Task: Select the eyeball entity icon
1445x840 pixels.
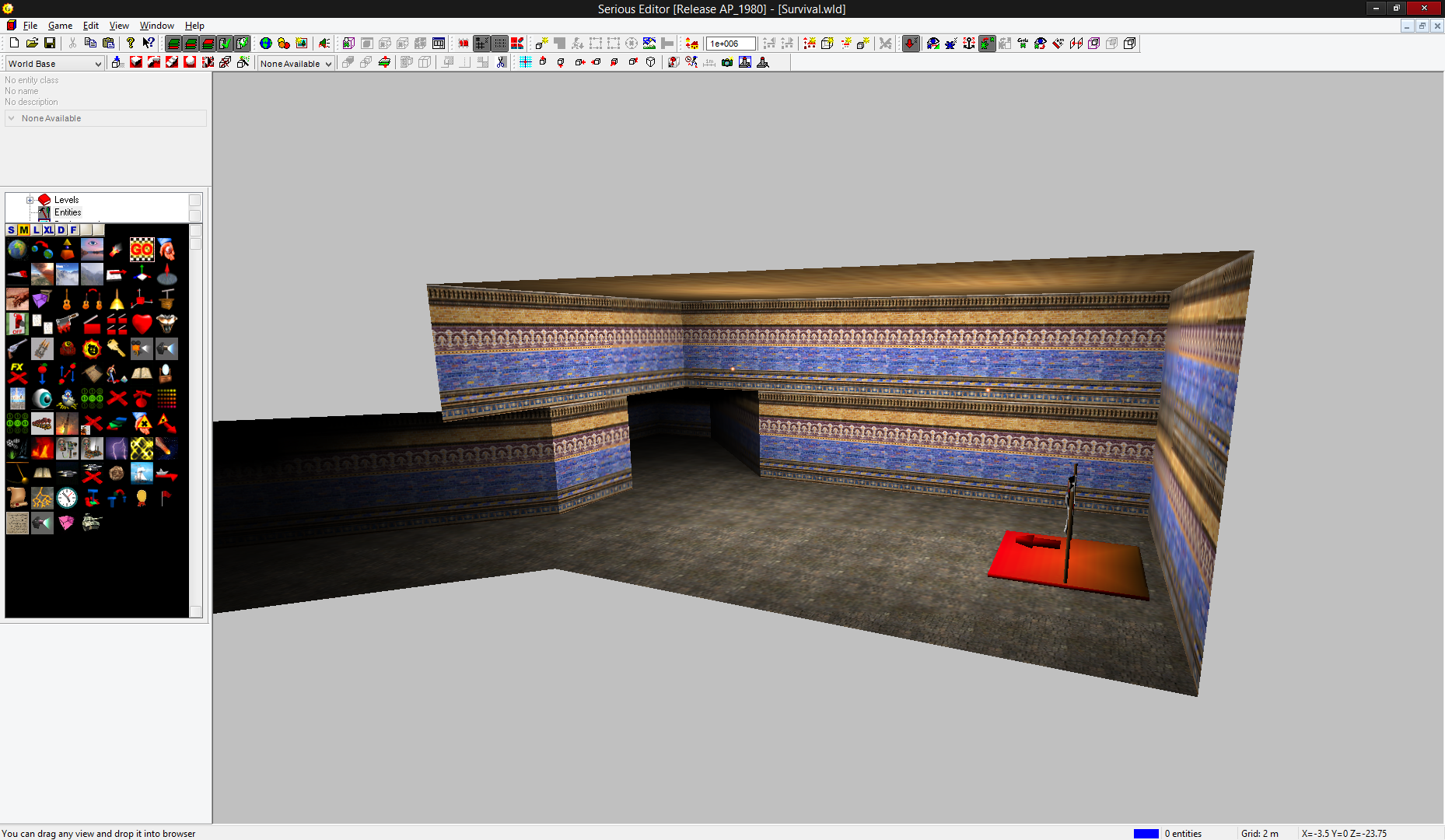Action: coord(42,398)
